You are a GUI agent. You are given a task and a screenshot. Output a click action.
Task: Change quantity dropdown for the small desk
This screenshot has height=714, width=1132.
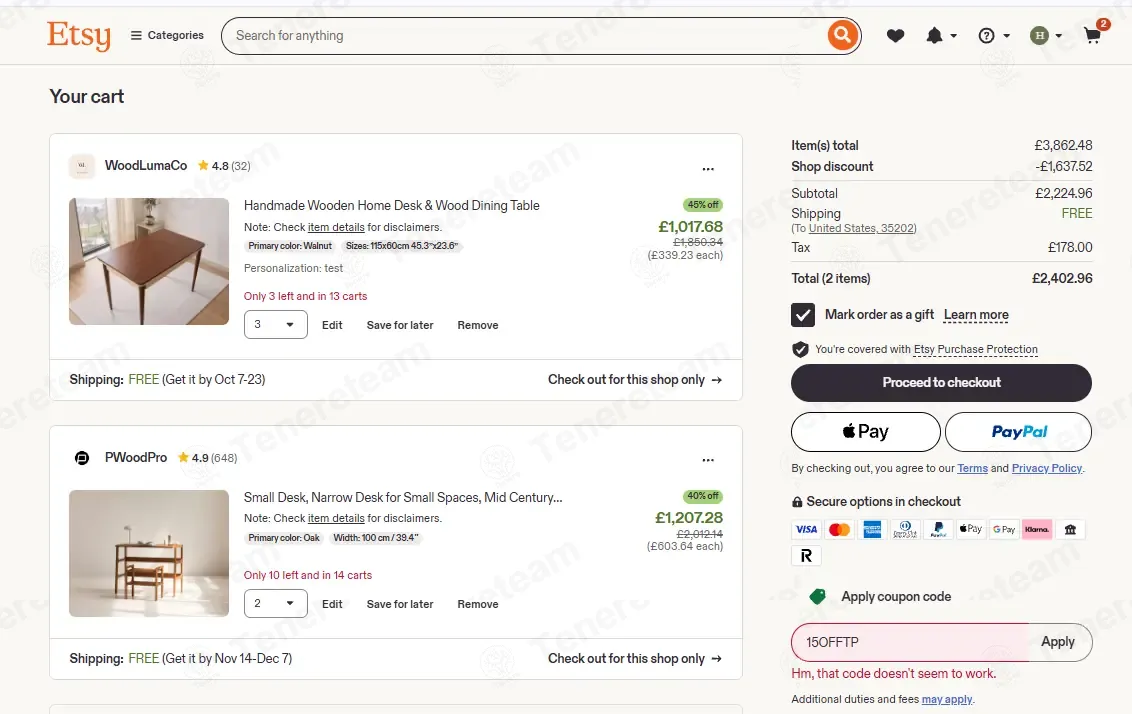tap(275, 604)
